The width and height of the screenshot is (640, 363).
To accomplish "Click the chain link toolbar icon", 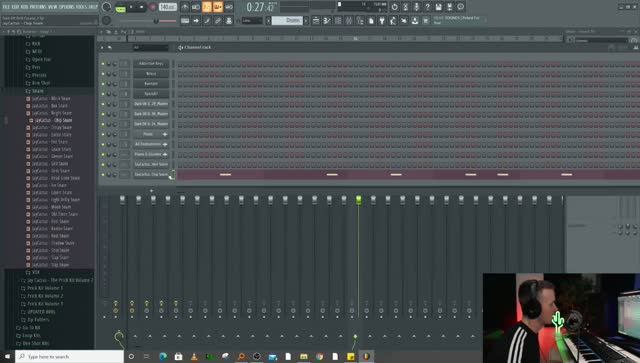I will click(218, 20).
